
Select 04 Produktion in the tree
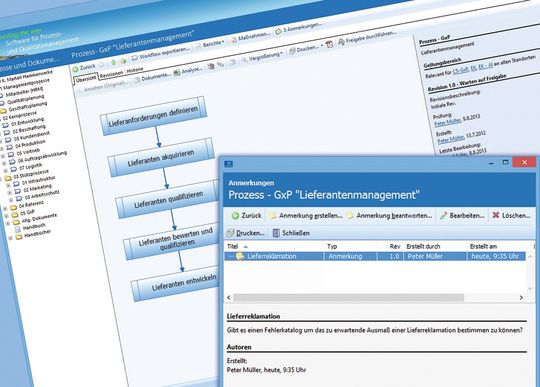click(x=30, y=144)
